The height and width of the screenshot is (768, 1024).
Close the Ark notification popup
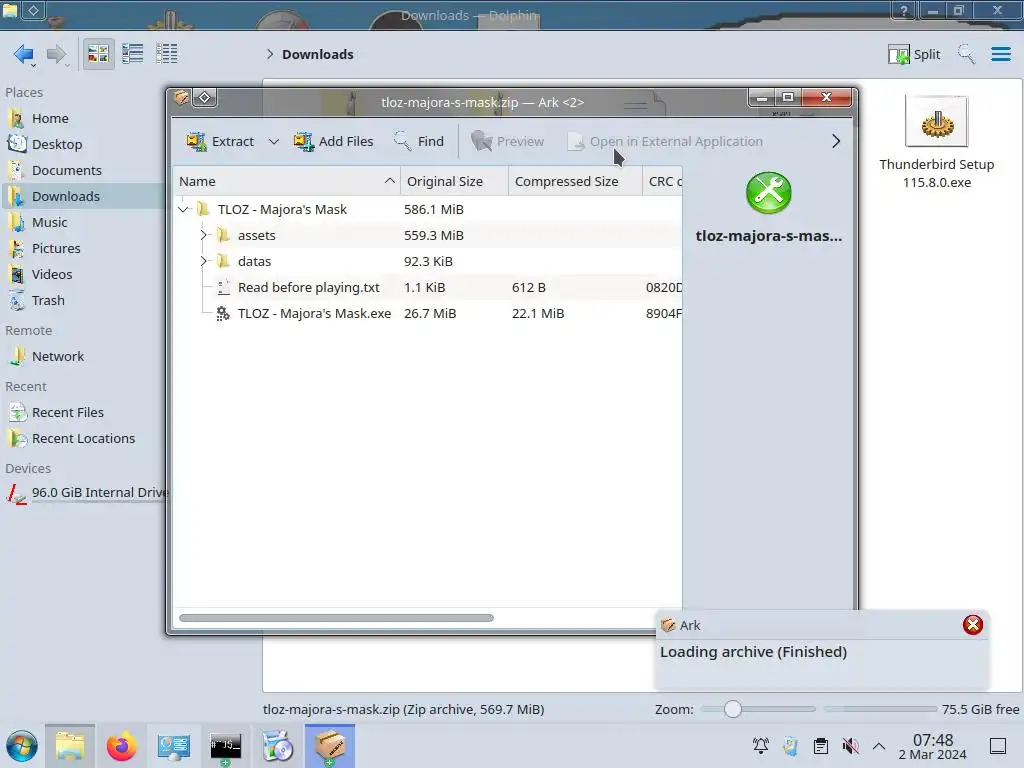pyautogui.click(x=972, y=625)
